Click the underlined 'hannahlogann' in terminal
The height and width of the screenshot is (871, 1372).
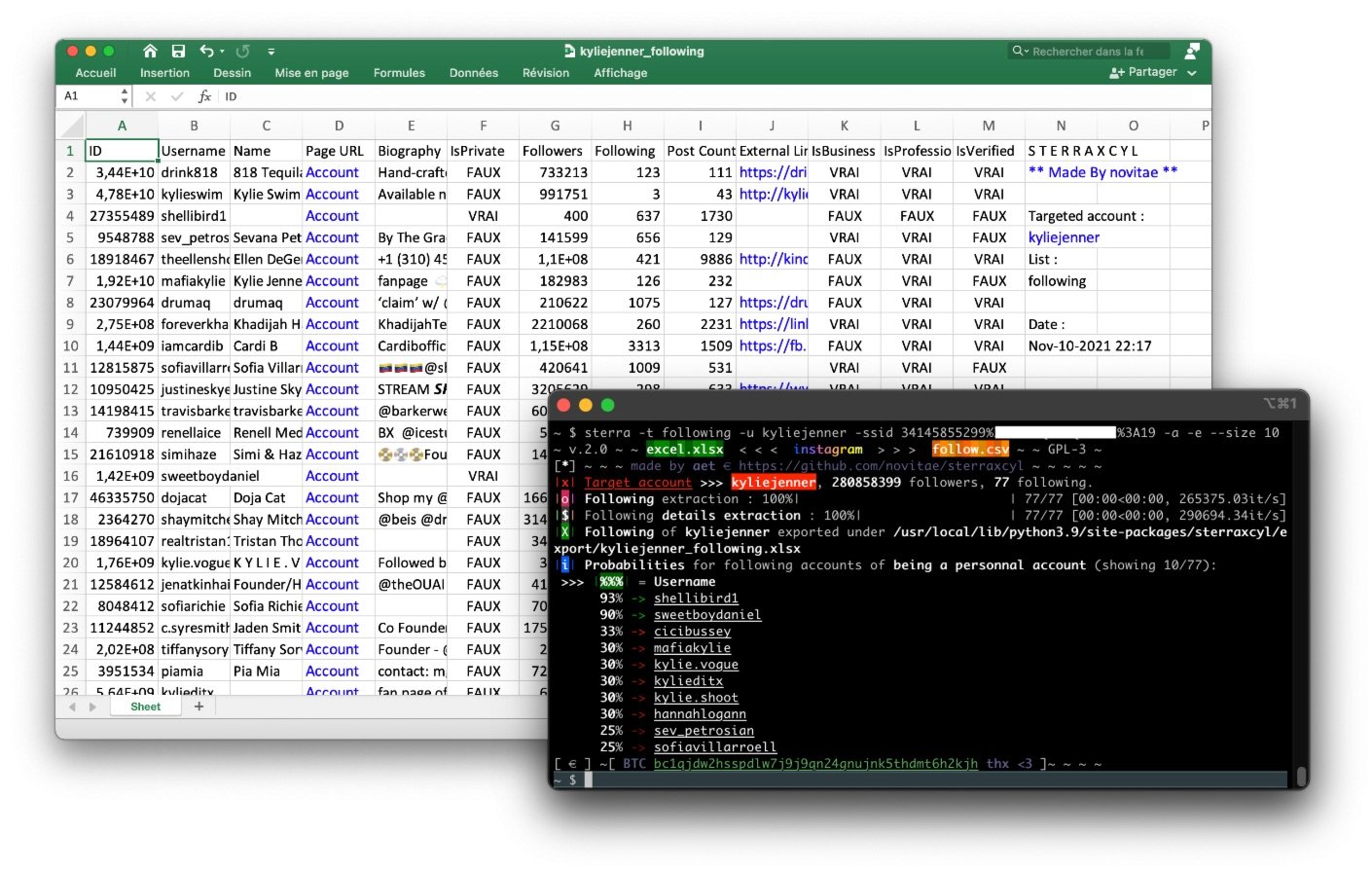click(700, 714)
